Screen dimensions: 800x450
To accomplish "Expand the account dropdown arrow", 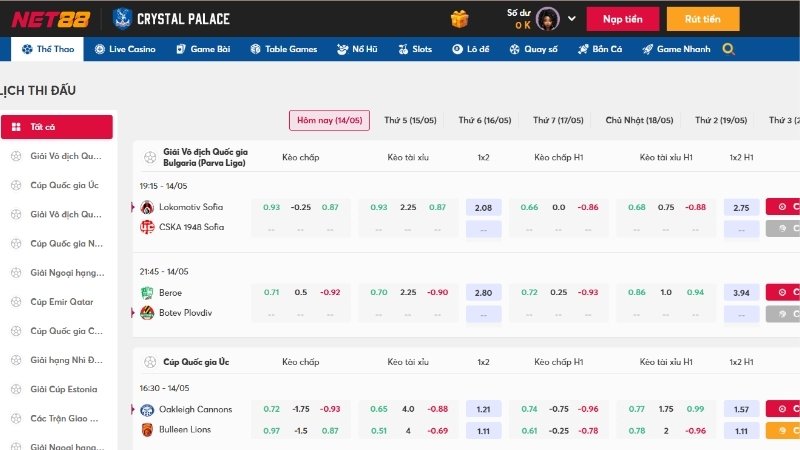I will [x=572, y=18].
